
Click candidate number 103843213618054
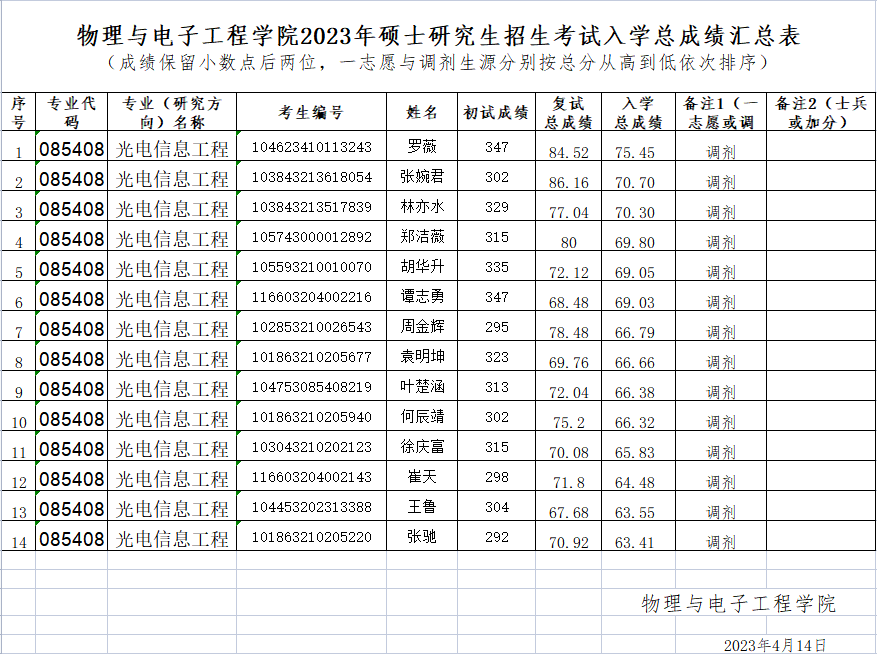pyautogui.click(x=311, y=178)
